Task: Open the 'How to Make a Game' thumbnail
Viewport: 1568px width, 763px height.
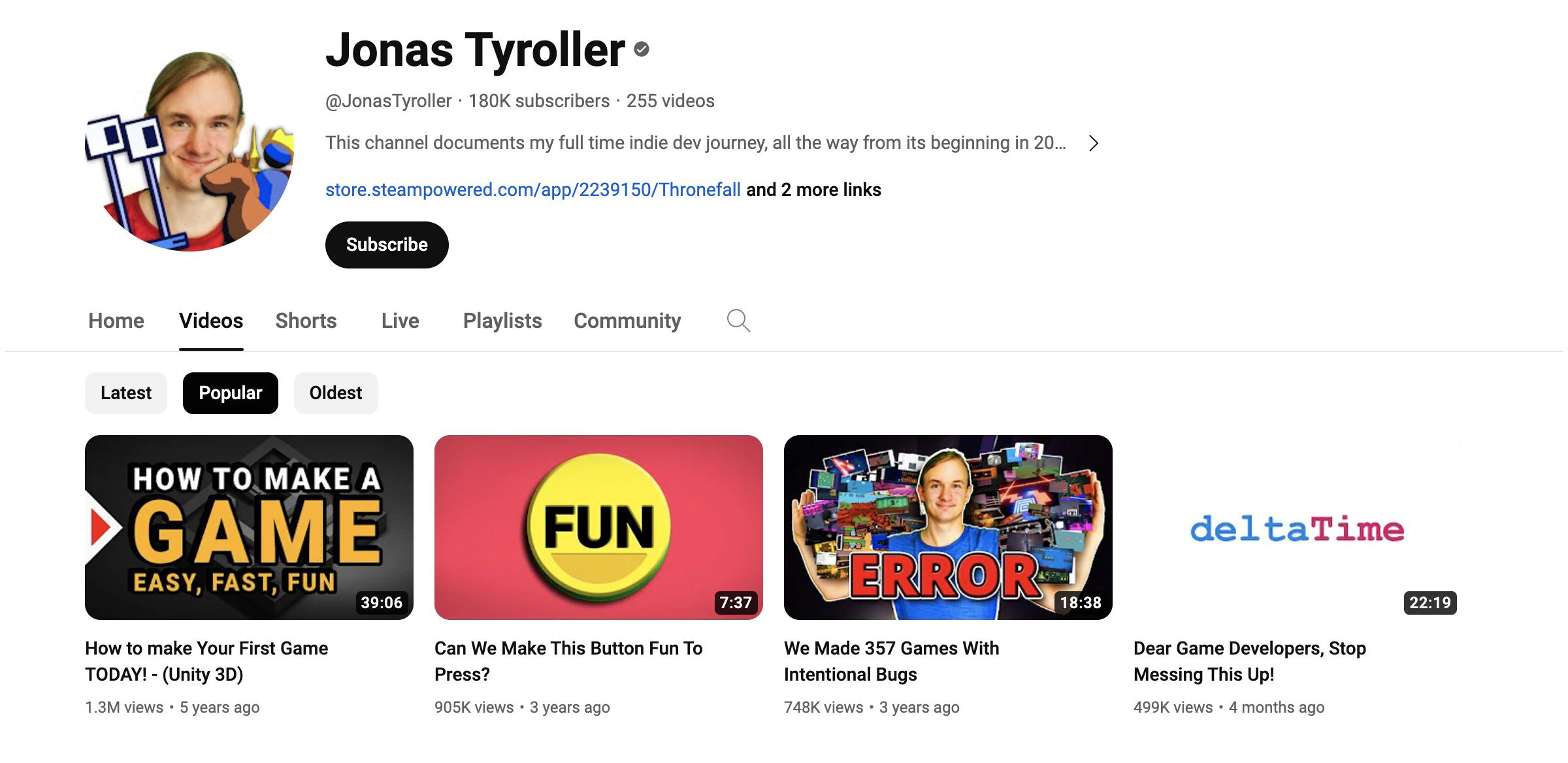Action: [249, 527]
